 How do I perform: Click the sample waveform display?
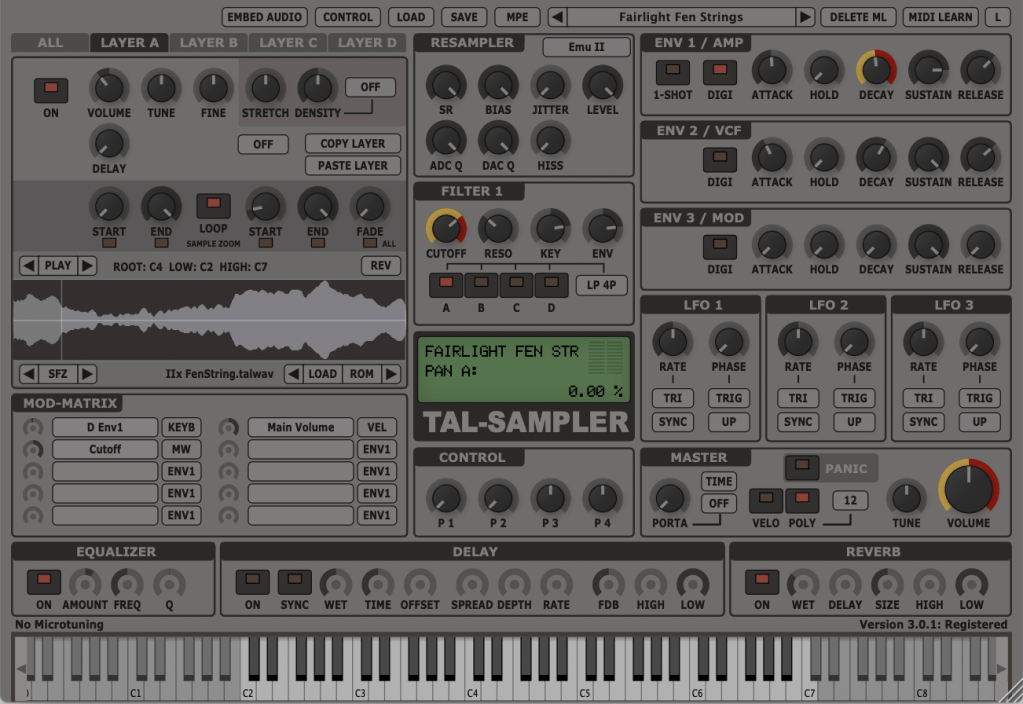pos(209,320)
